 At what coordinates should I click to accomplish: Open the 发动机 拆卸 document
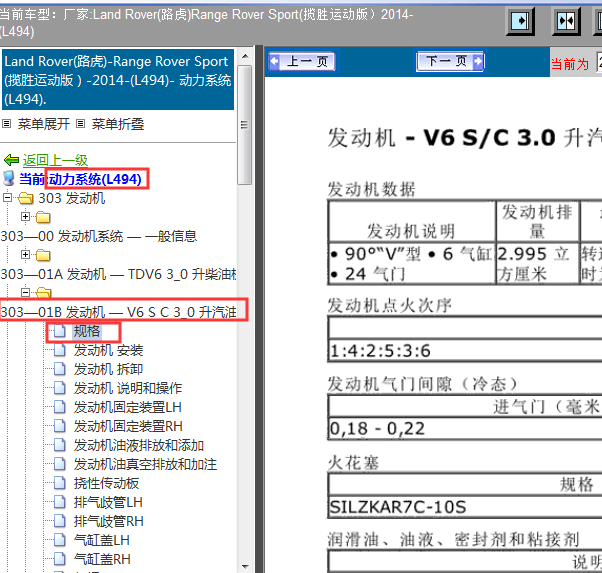(x=108, y=369)
